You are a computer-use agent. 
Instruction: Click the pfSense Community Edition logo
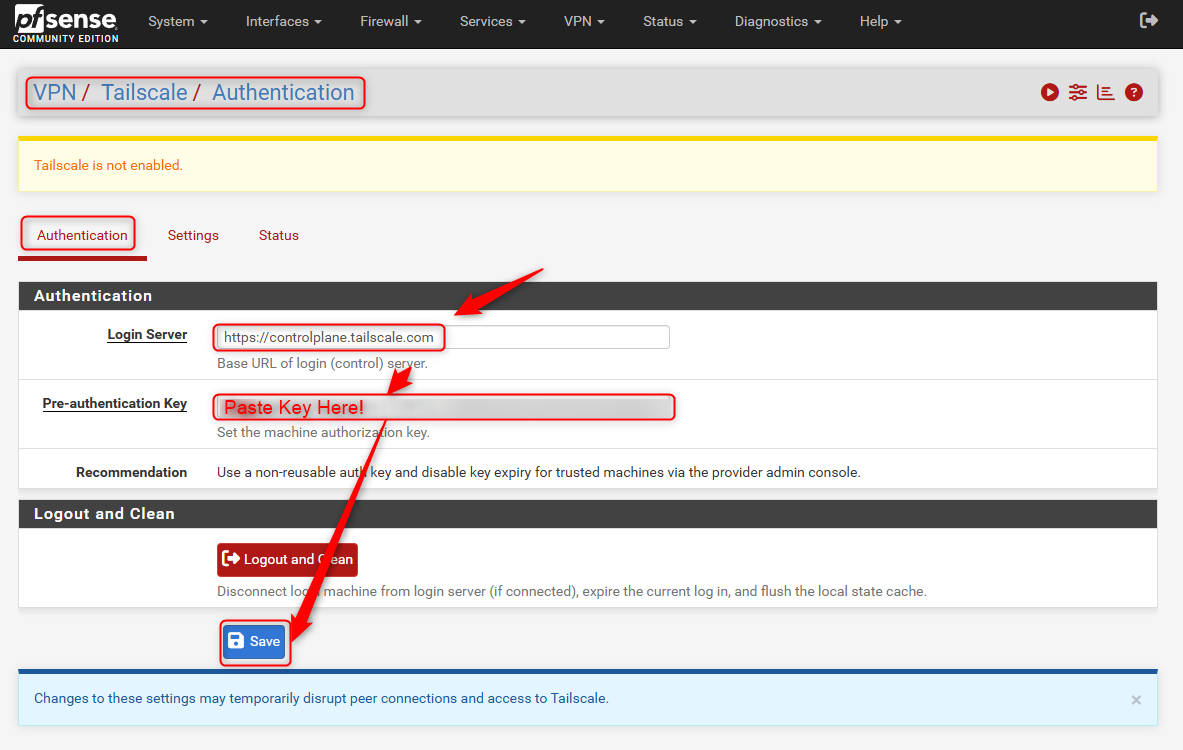66,23
